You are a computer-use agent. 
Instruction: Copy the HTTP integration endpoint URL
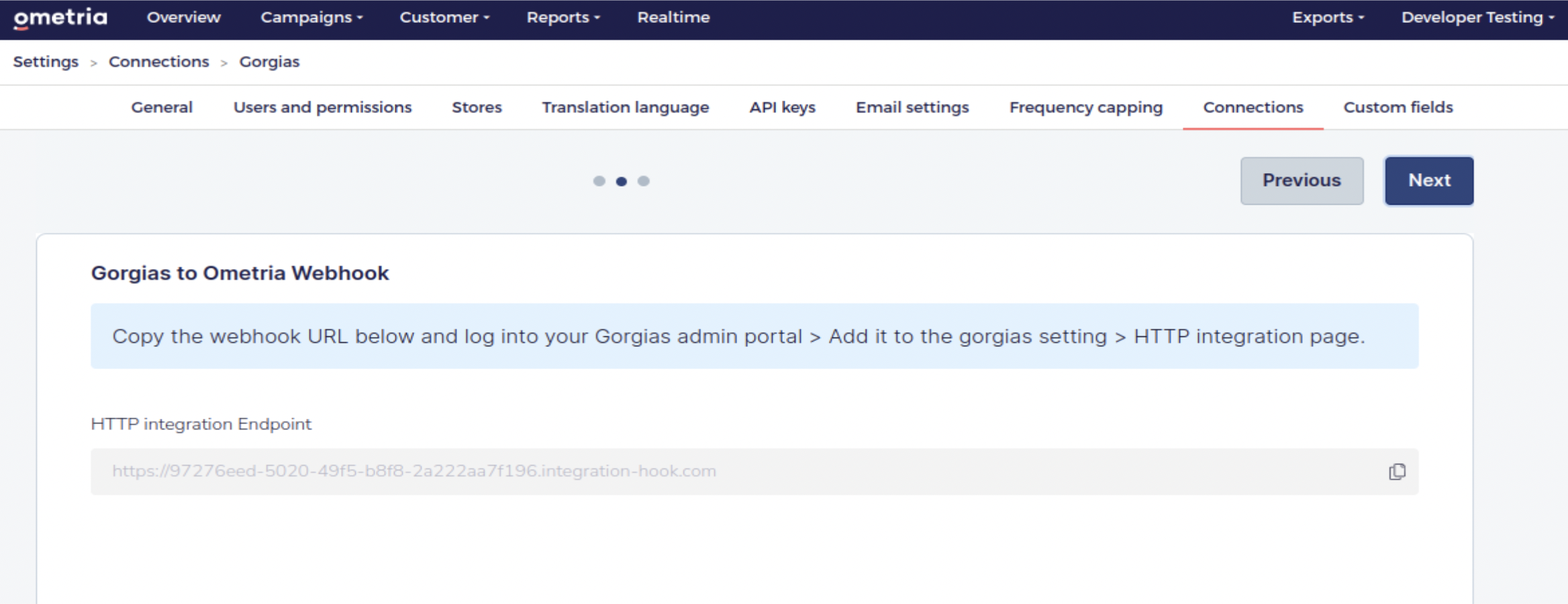tap(1397, 472)
